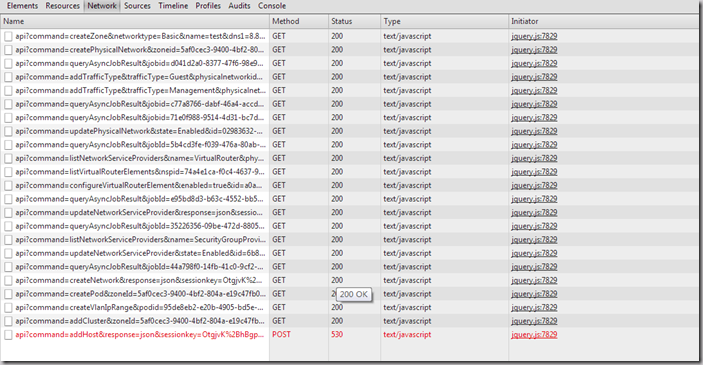Sort by the Type column header
703x365 pixels.
click(444, 22)
